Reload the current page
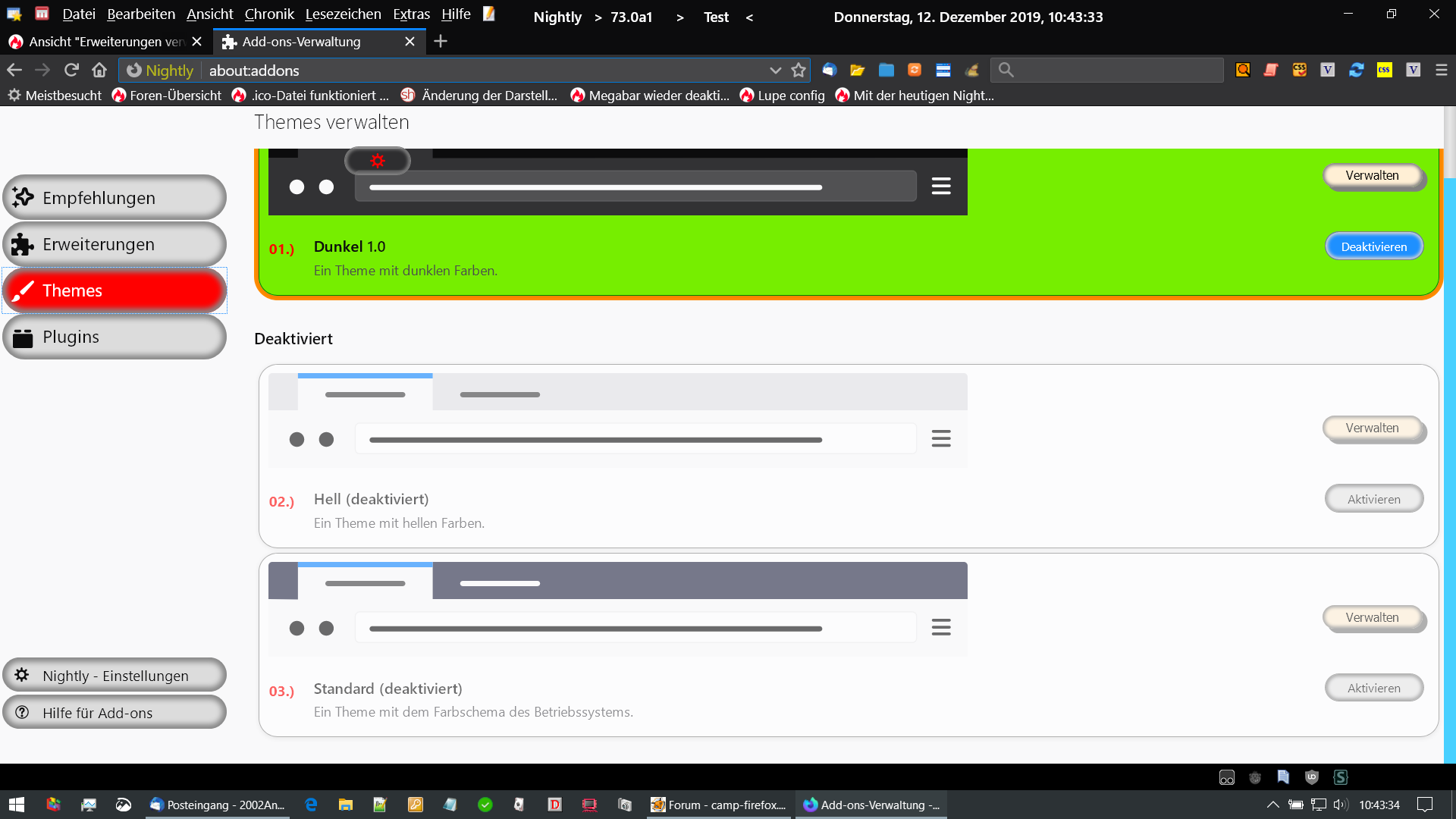The image size is (1456, 819). click(71, 71)
